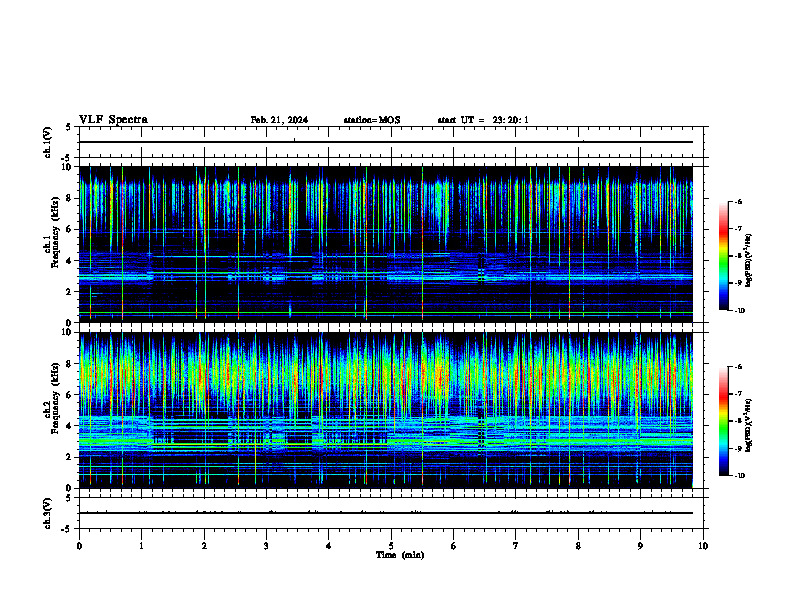Image resolution: width=792 pixels, height=612 pixels.
Task: Click the time axis tick label "1"
Action: click(141, 546)
